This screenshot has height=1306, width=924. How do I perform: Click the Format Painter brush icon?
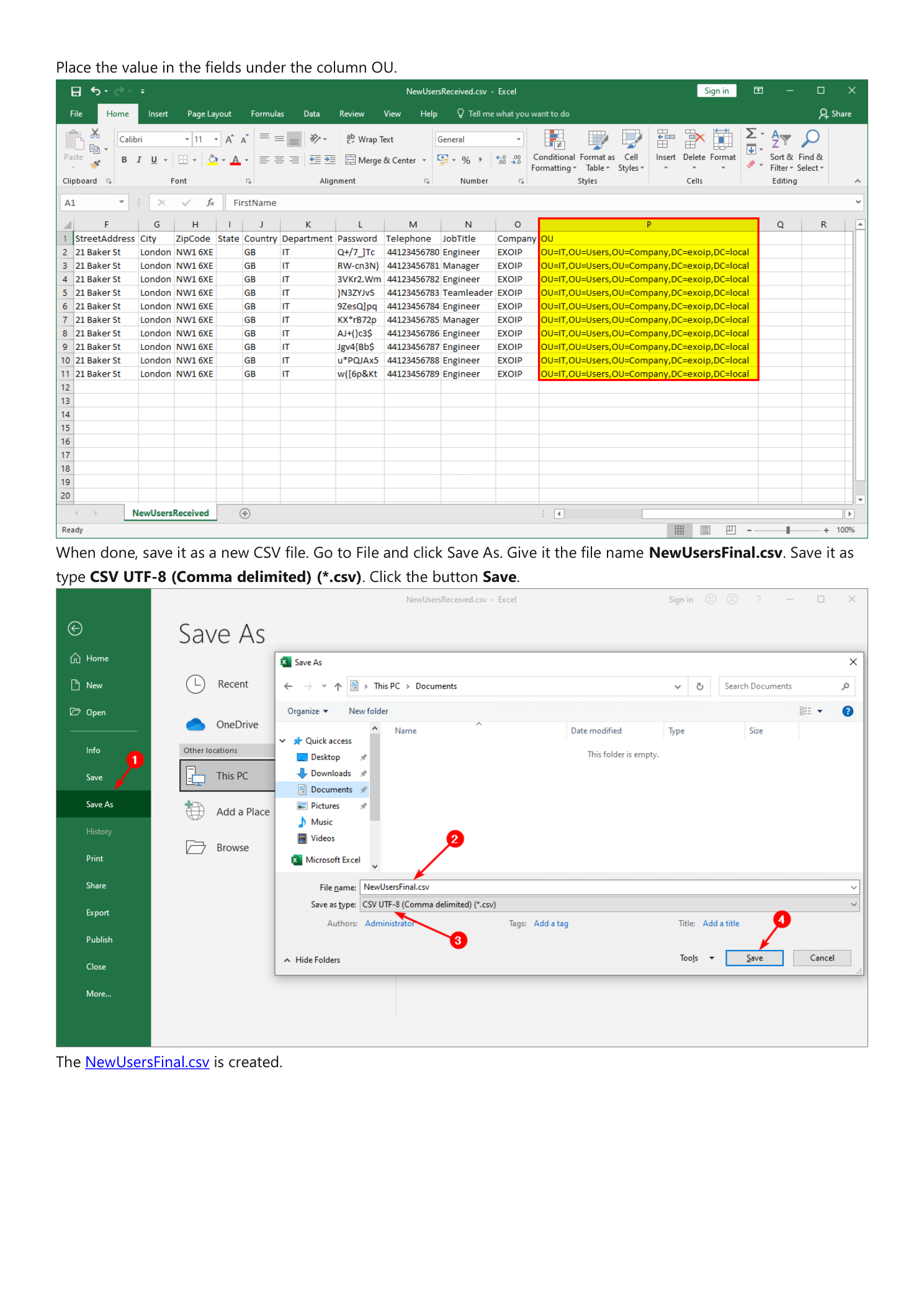tap(95, 164)
